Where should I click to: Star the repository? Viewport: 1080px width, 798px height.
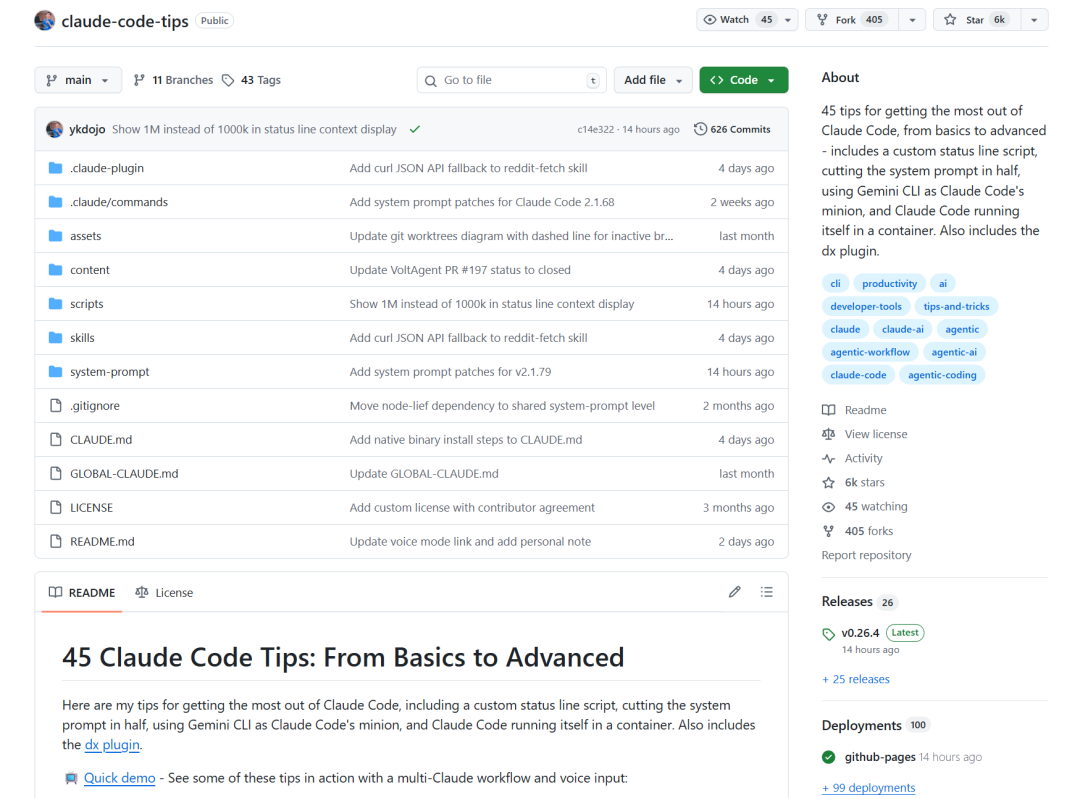pos(975,20)
